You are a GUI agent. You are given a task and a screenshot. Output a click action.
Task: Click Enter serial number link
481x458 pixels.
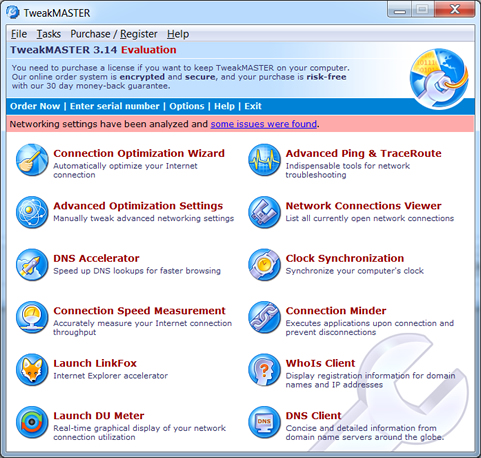(x=115, y=106)
